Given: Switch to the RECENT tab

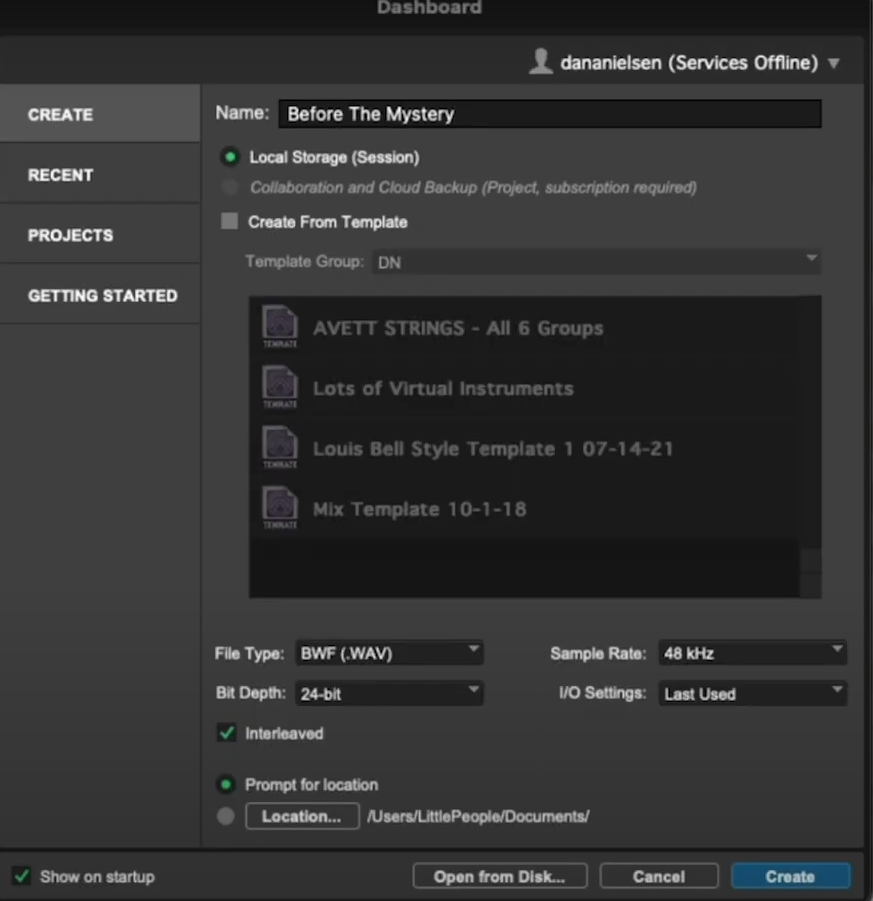Looking at the screenshot, I should click(x=100, y=174).
